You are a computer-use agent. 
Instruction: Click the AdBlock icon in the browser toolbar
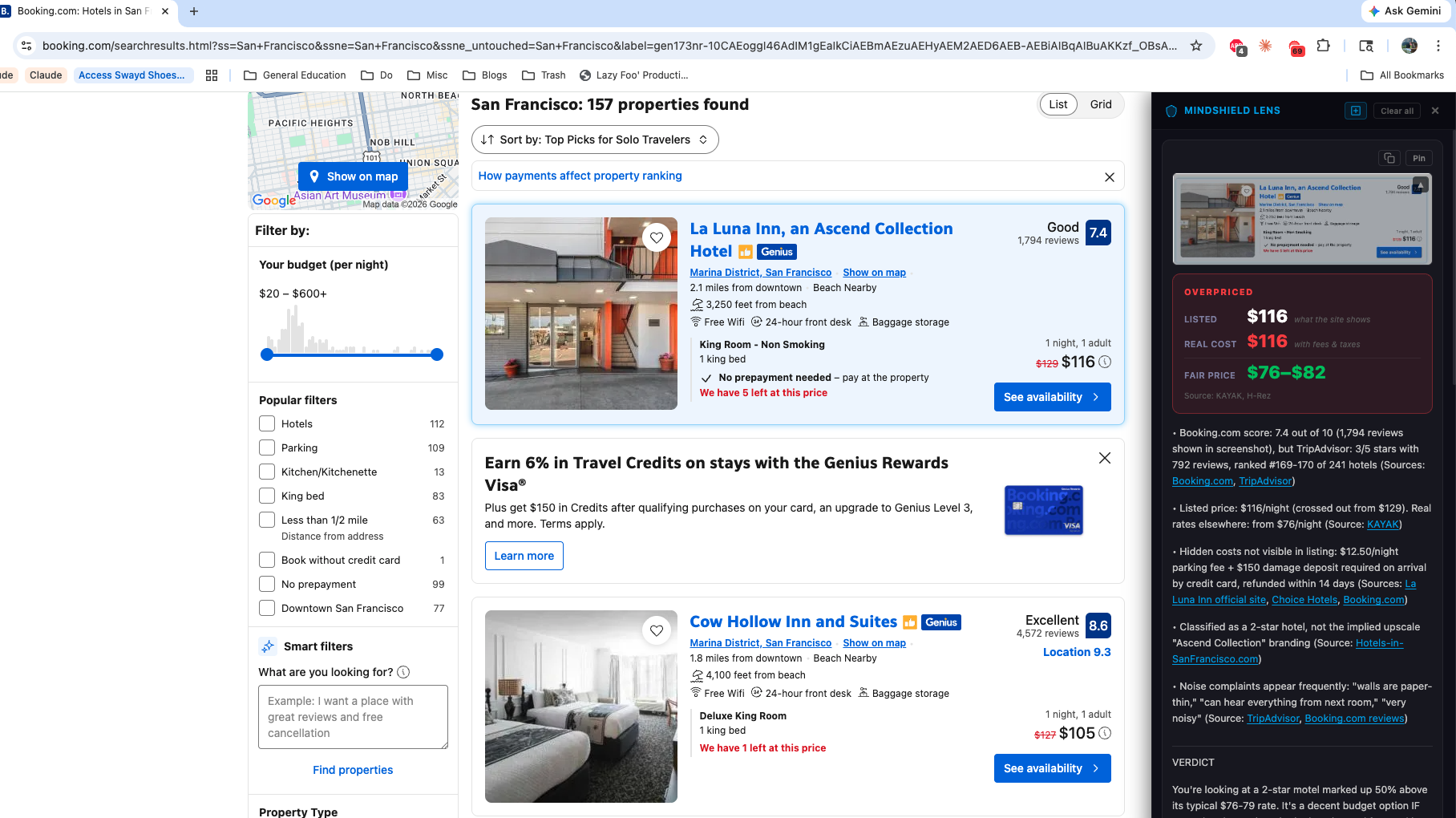tap(1236, 47)
